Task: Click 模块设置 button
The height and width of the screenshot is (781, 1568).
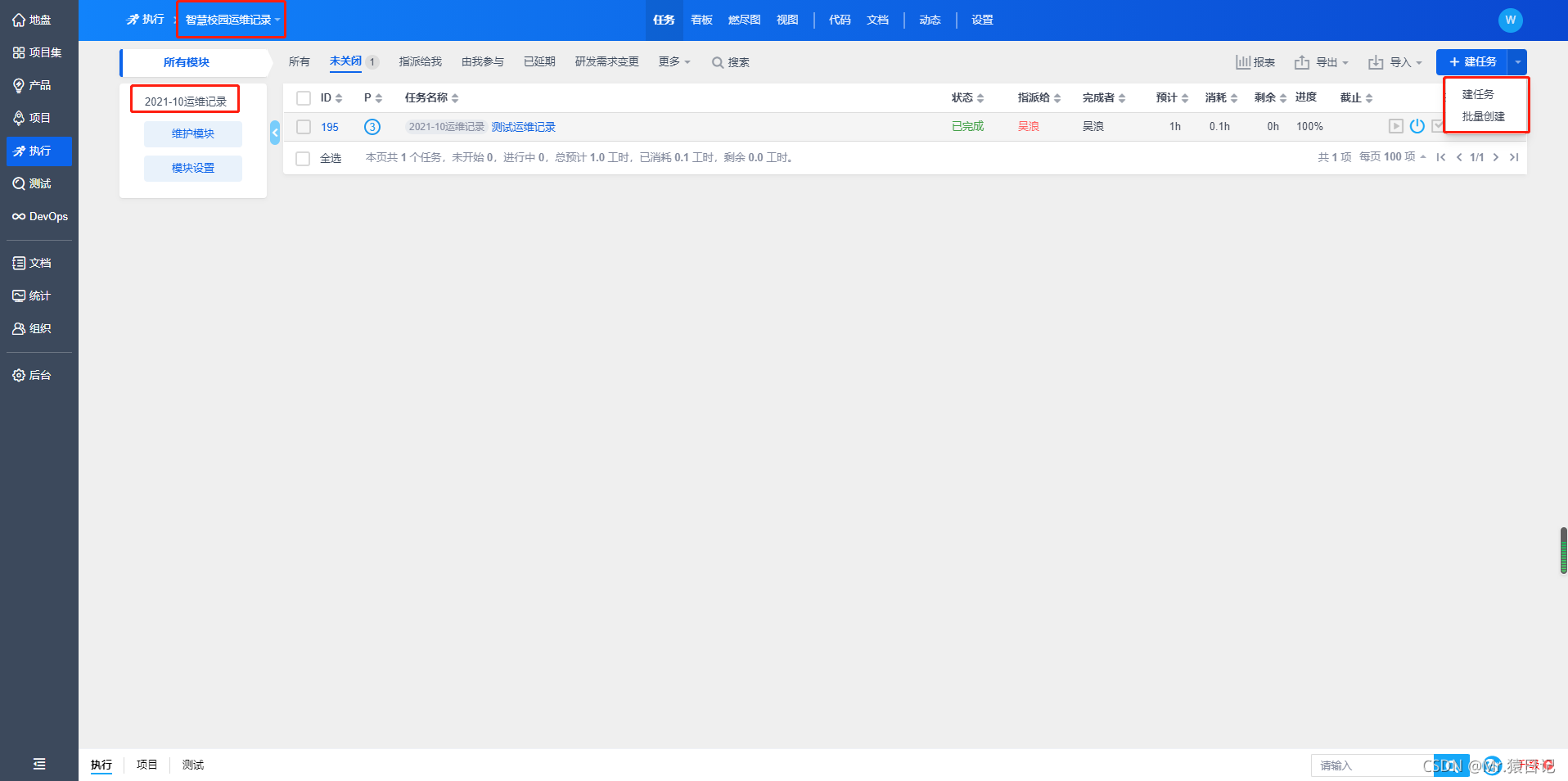Action: click(x=193, y=169)
